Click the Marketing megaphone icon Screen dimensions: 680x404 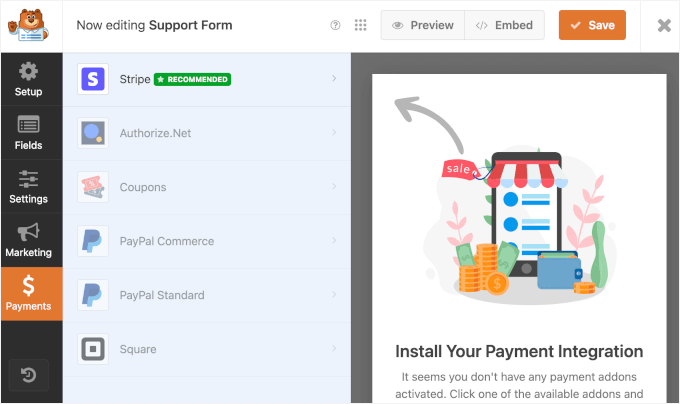tap(28, 232)
